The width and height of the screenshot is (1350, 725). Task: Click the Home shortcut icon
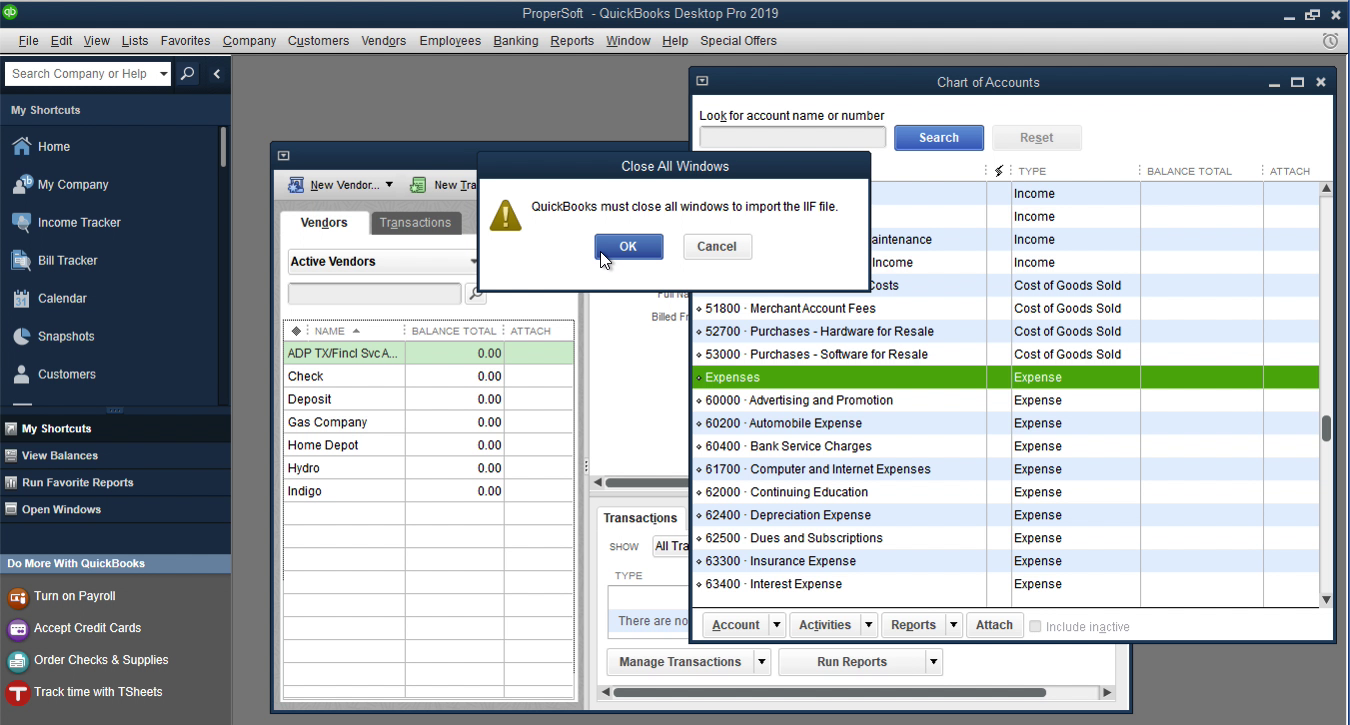coord(21,146)
